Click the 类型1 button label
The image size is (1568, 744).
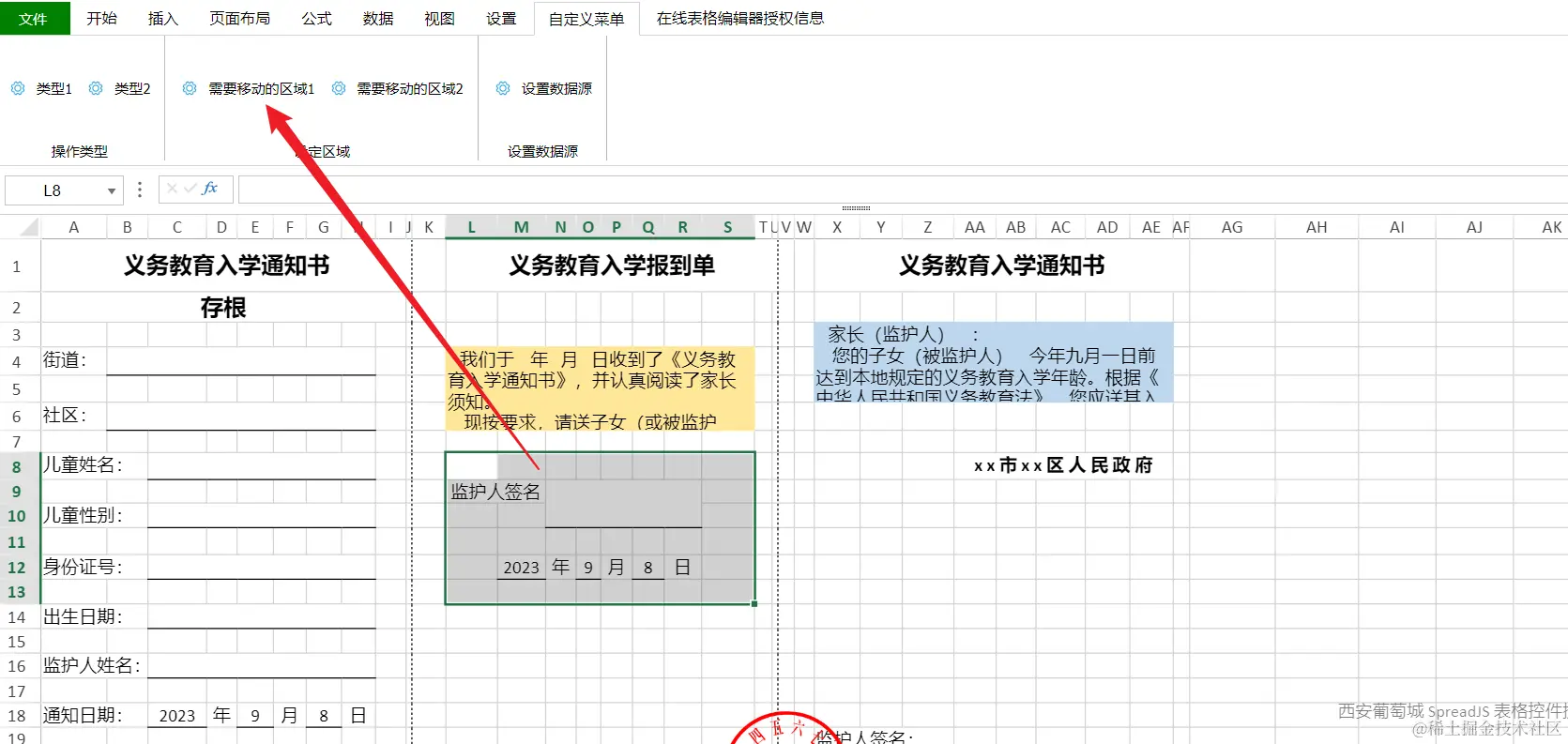coord(54,88)
